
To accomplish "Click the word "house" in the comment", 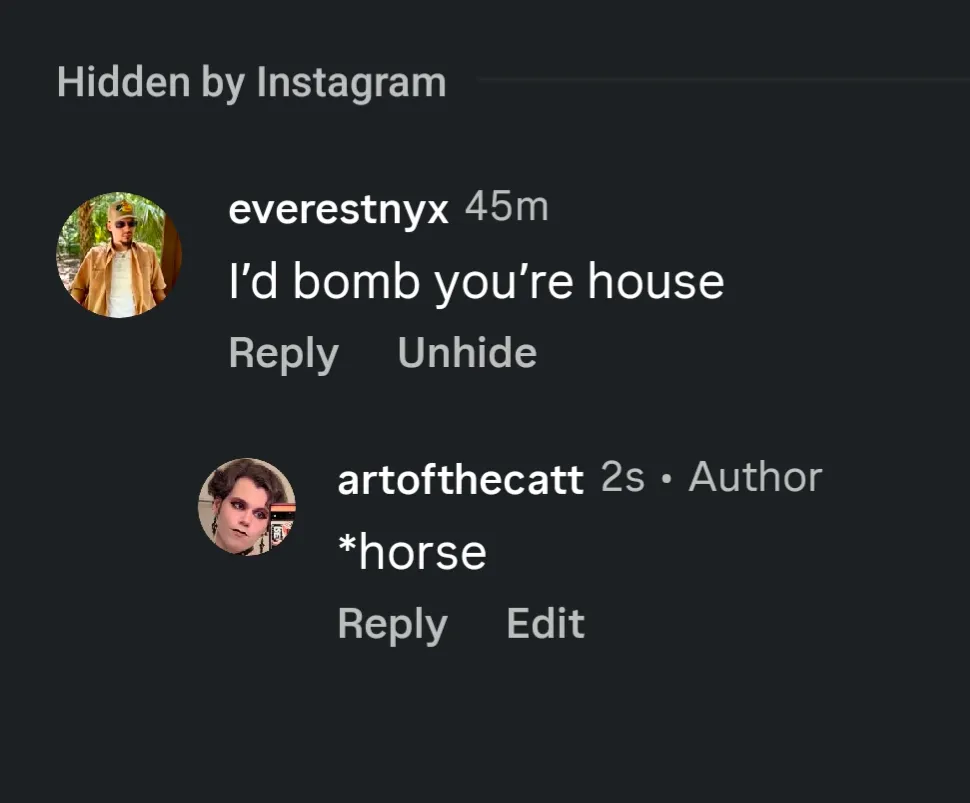I will point(656,281).
